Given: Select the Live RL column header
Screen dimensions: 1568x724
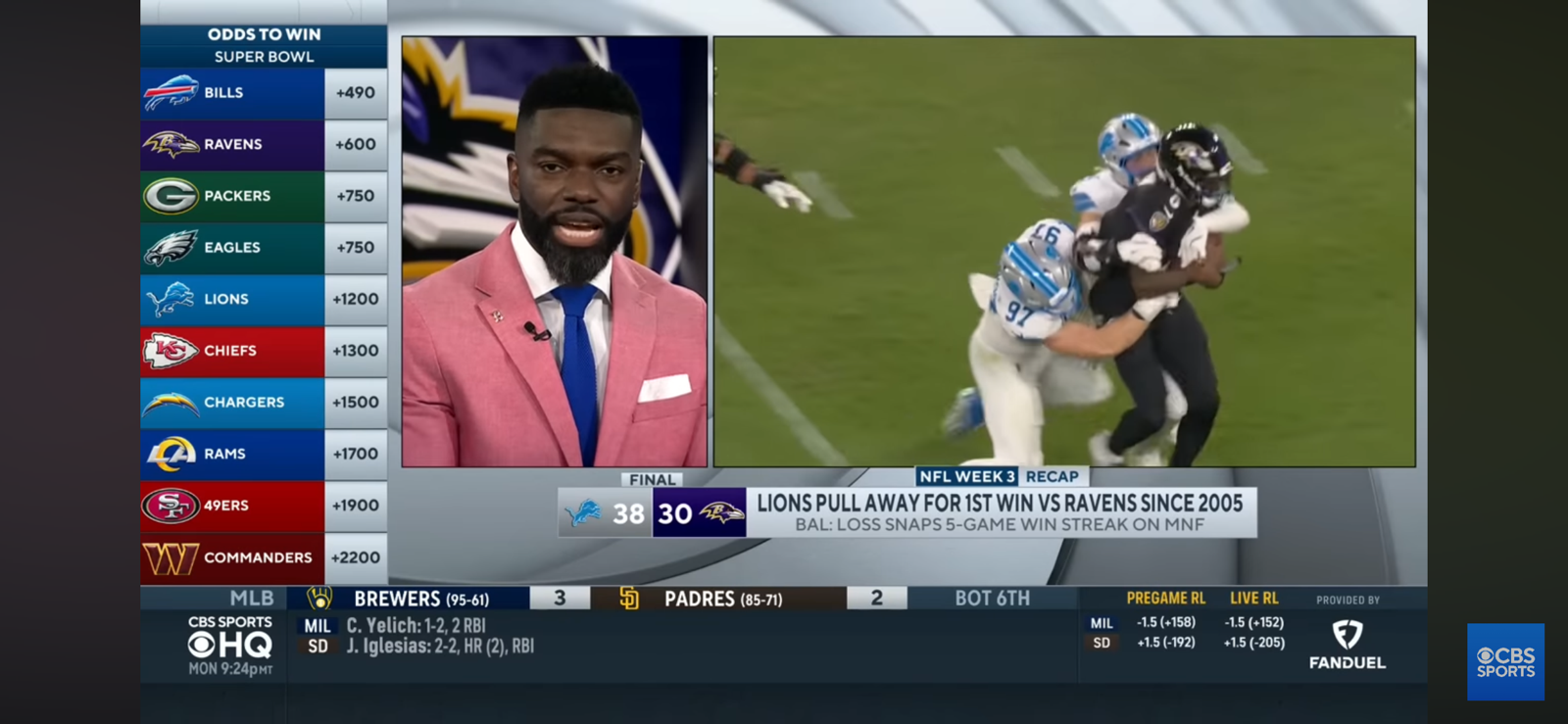Looking at the screenshot, I should click(x=1253, y=599).
